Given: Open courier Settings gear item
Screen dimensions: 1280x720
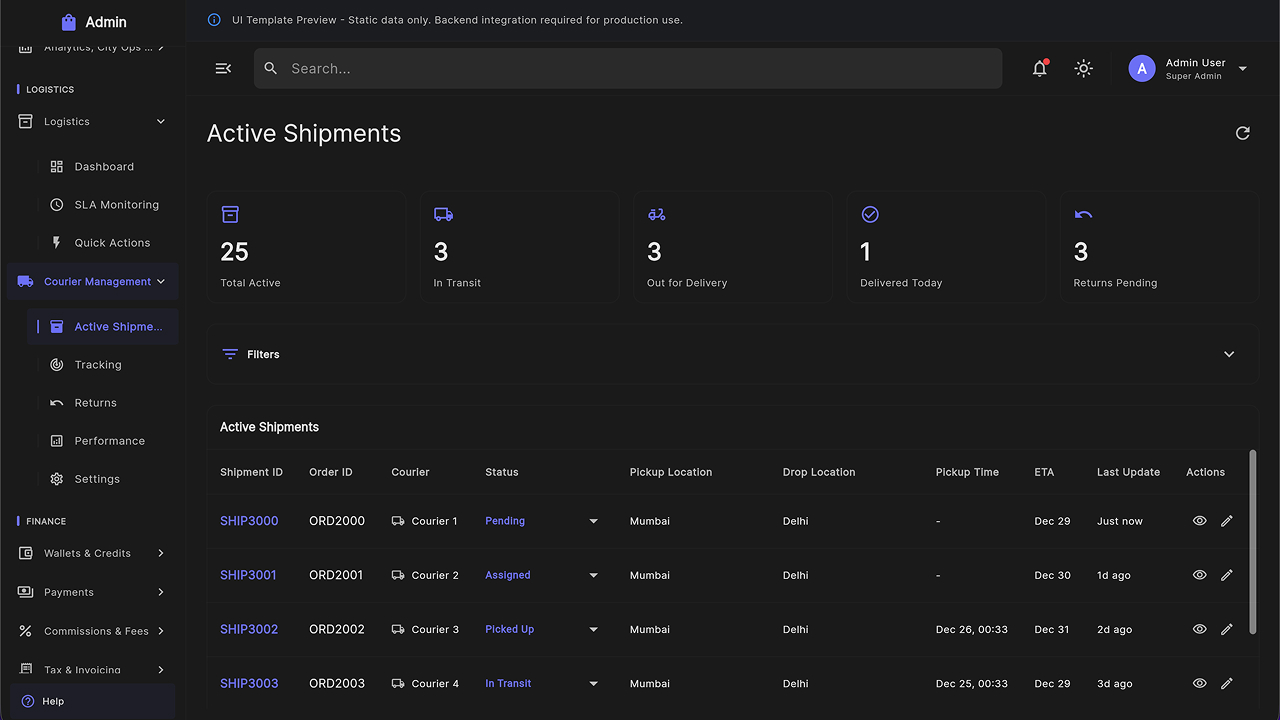Looking at the screenshot, I should (103, 478).
